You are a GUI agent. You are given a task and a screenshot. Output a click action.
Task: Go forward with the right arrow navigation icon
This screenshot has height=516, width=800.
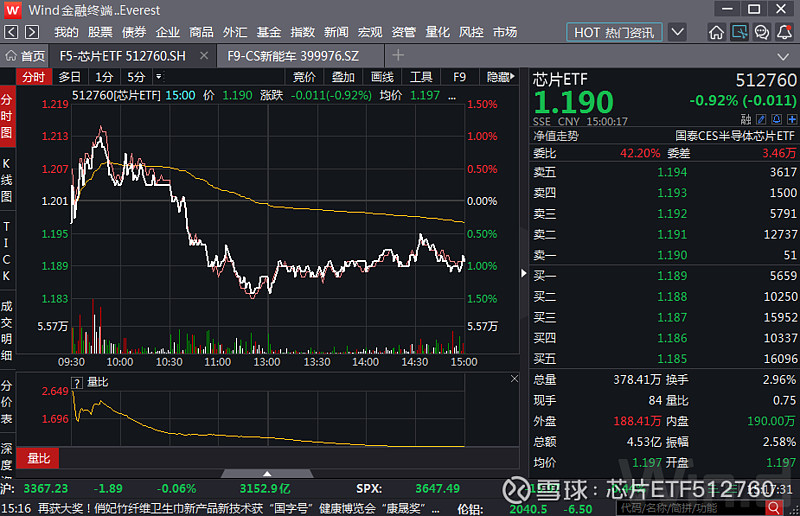click(32, 32)
